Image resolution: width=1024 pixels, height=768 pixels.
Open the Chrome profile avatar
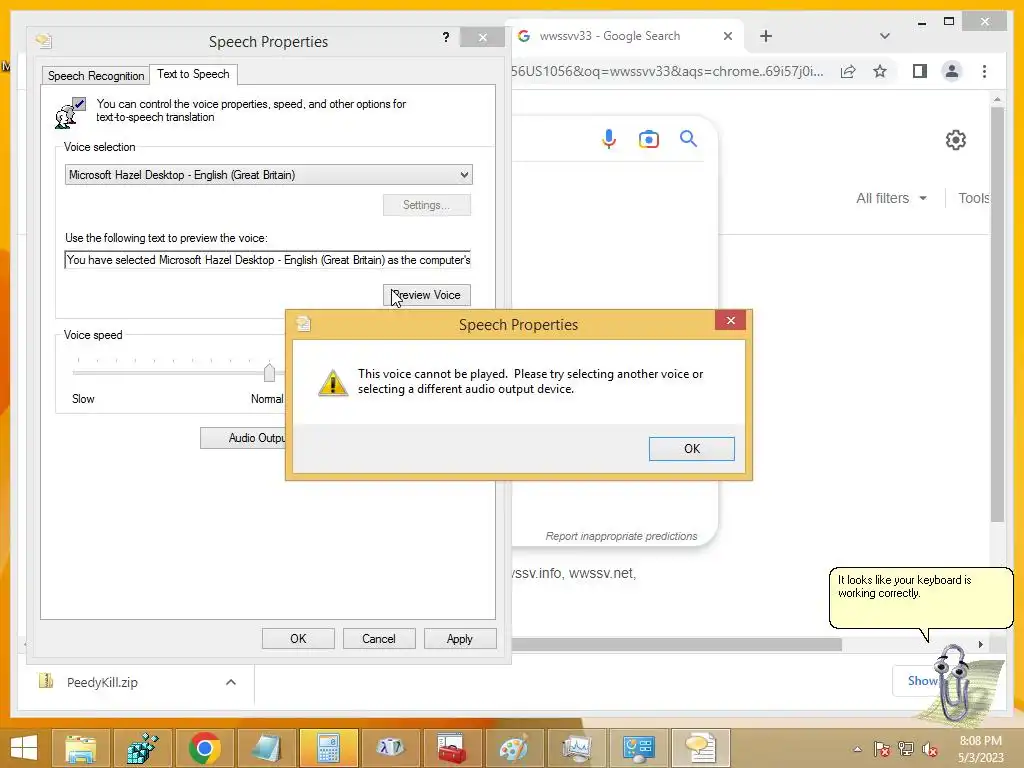[x=952, y=71]
